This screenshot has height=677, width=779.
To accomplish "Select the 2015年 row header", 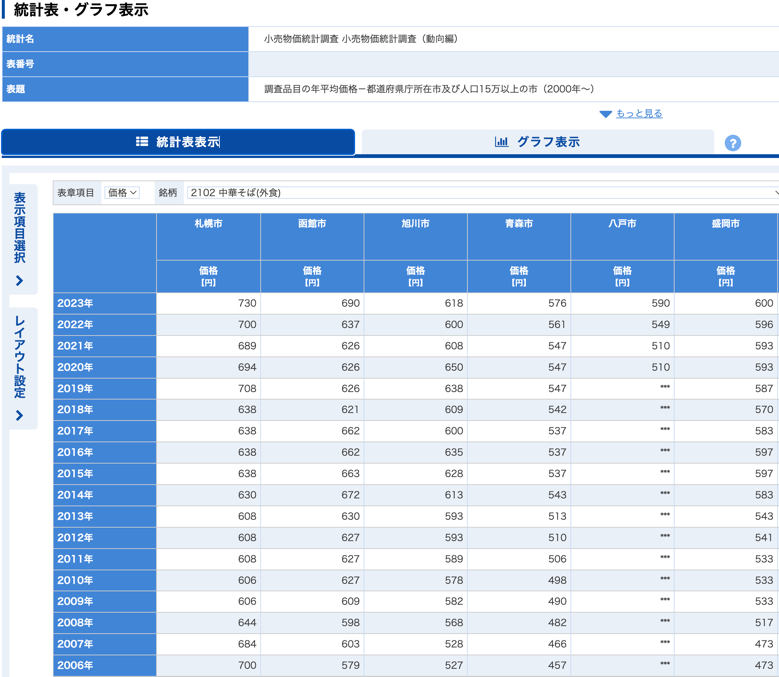I will coord(104,474).
